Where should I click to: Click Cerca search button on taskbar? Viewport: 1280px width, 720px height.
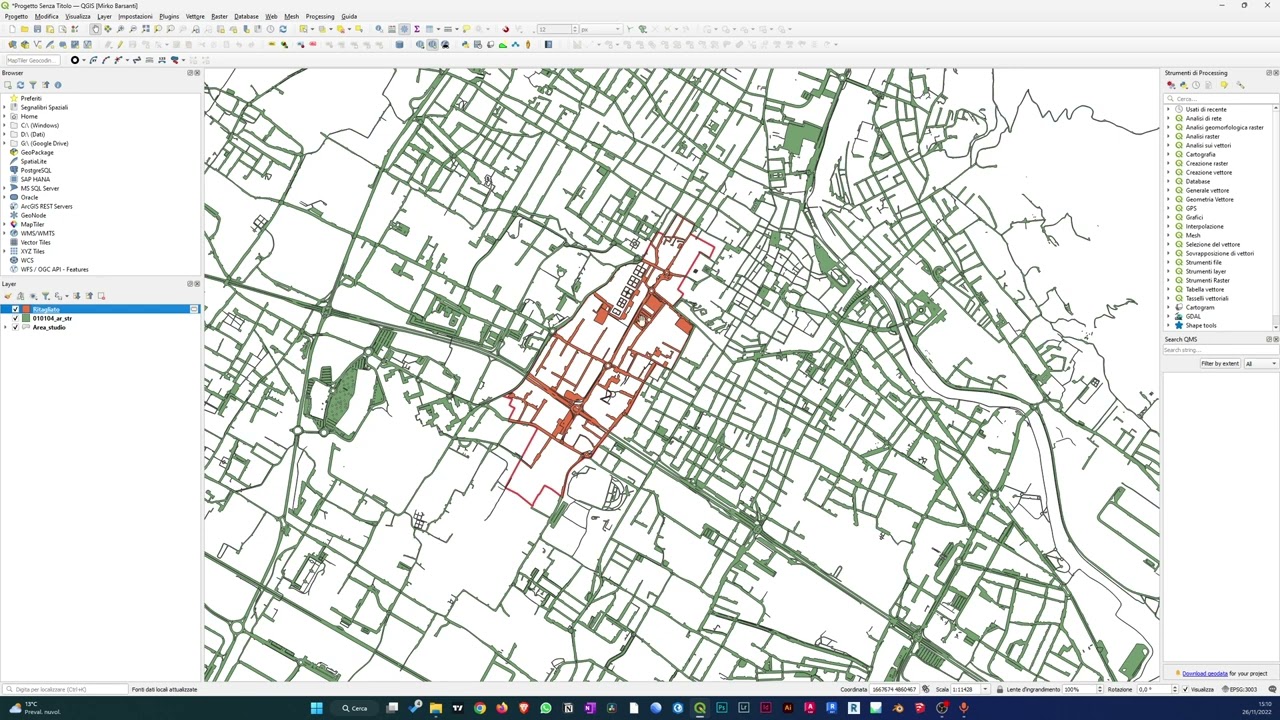[x=354, y=708]
